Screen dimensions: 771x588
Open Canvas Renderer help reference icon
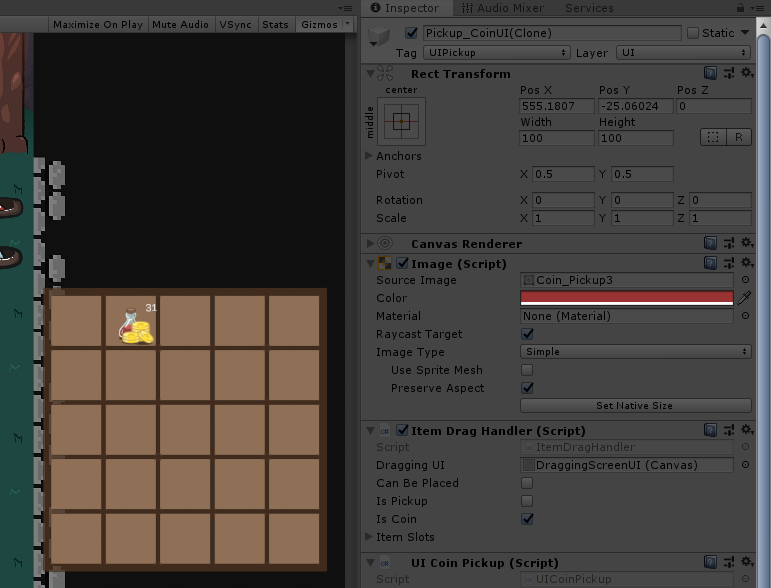(710, 243)
